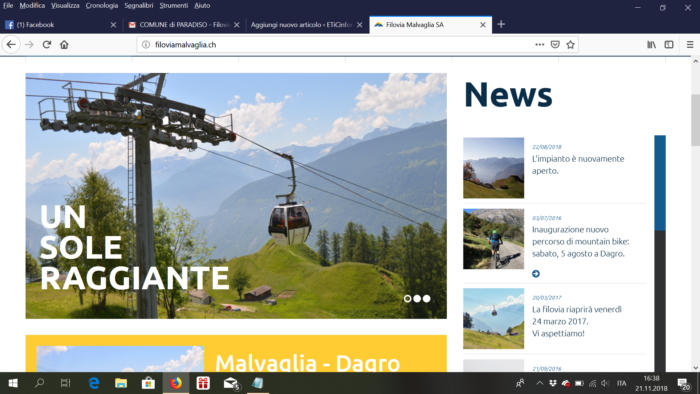Viewport: 700px width, 394px height.
Task: Go to the Firefox home page icon
Action: (64, 45)
